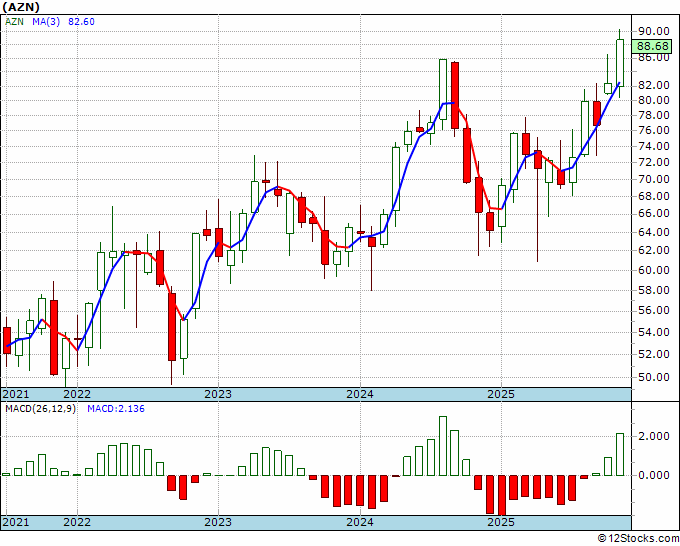Click the 64.00 price axis label

click(653, 232)
